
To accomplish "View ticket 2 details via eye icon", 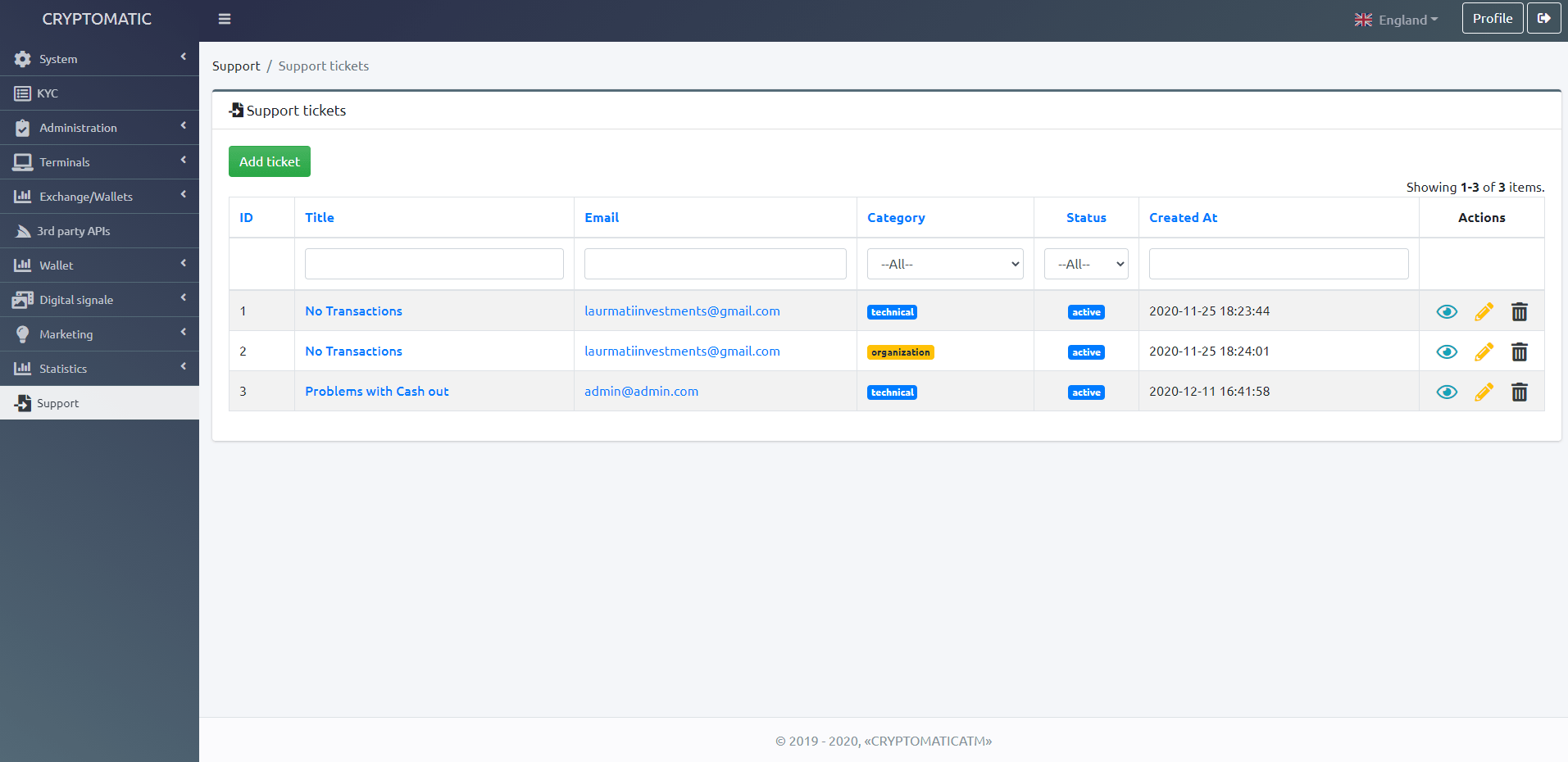I will coord(1447,352).
